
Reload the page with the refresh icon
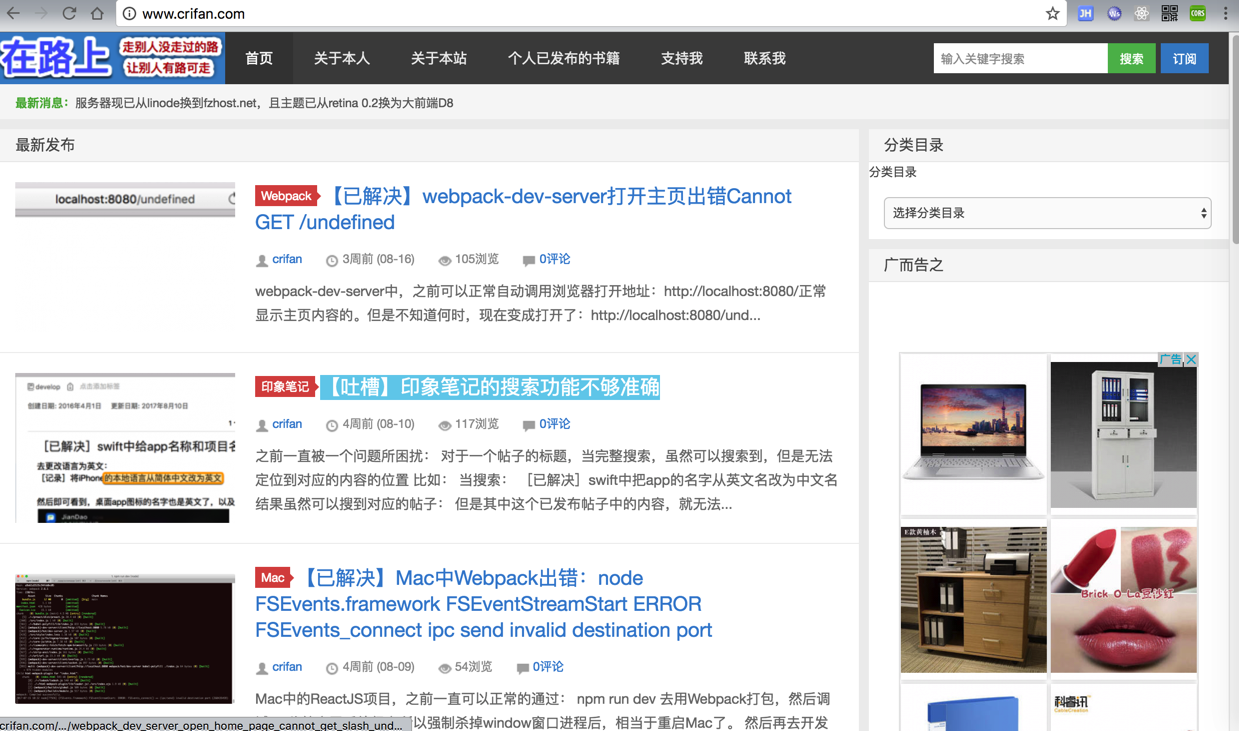tap(69, 14)
